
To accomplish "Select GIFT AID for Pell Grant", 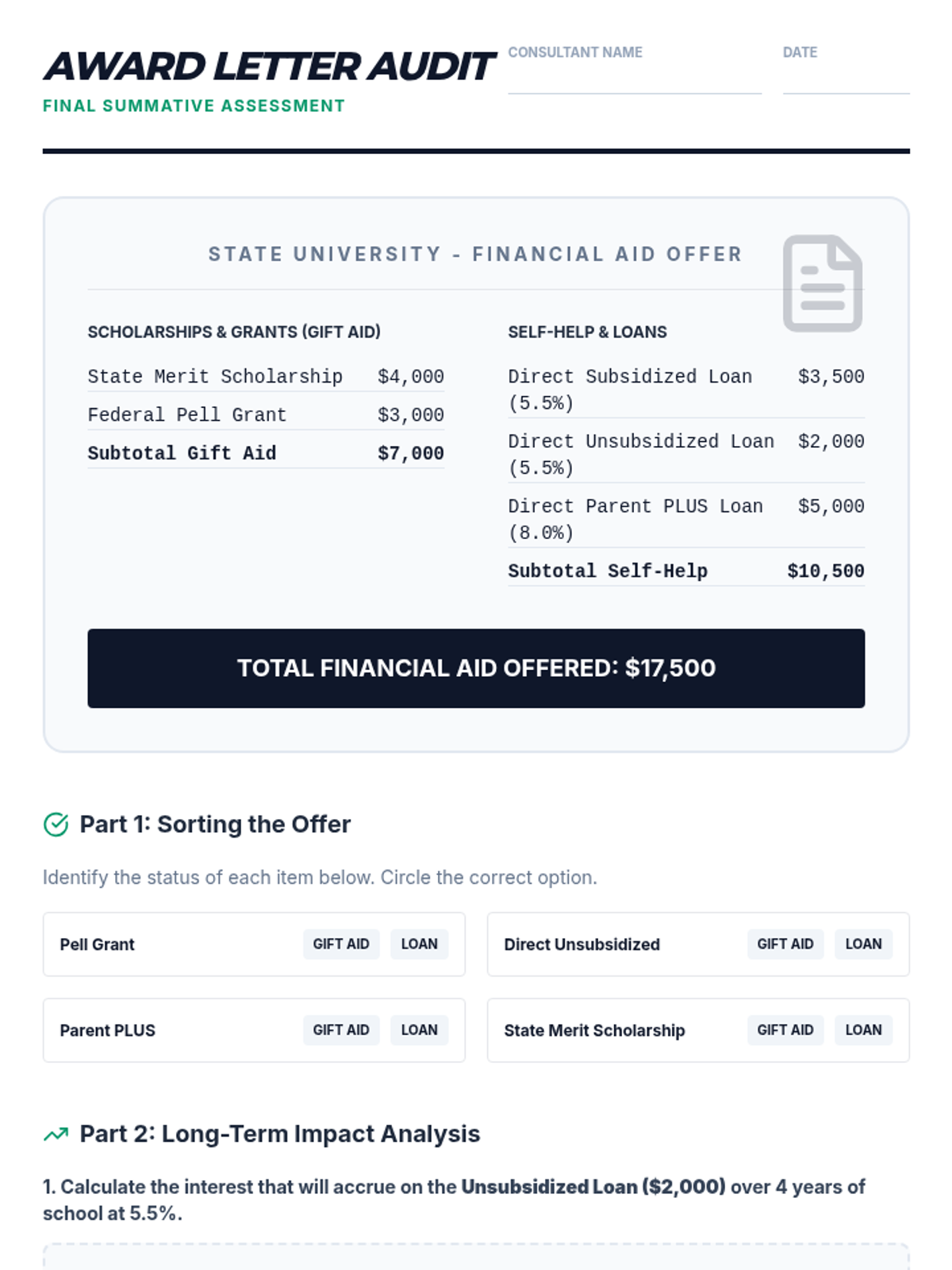I will point(341,944).
